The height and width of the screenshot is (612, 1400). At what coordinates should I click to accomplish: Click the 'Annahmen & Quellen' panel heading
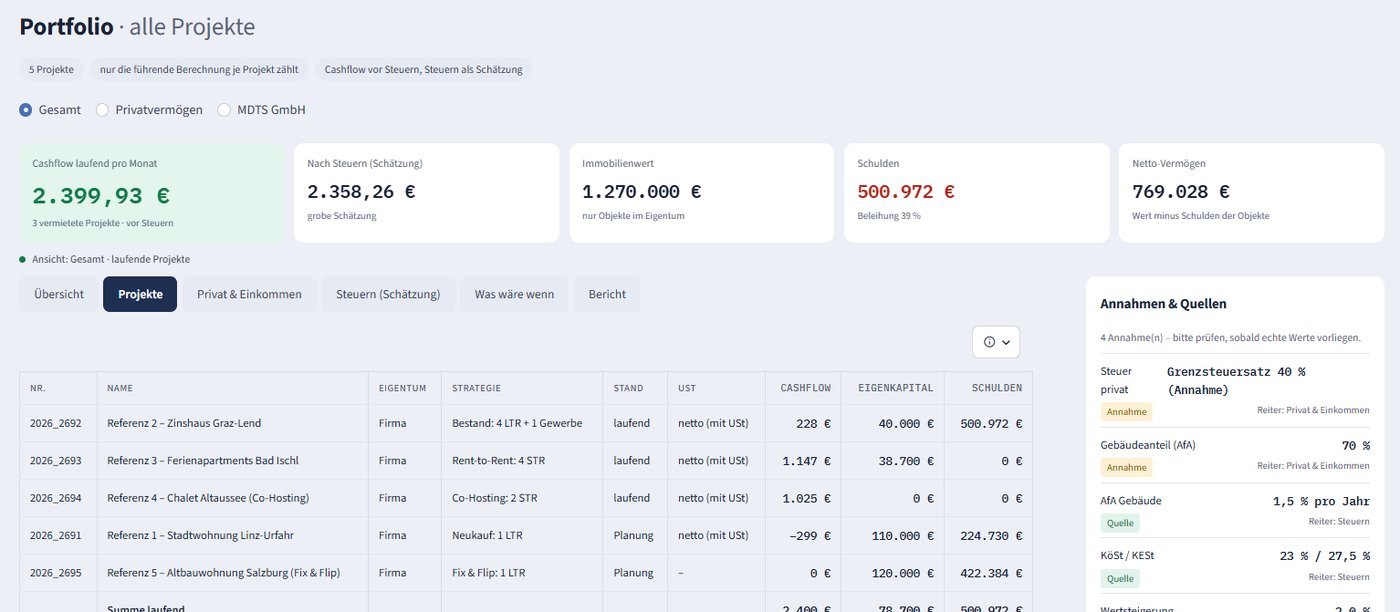click(x=1163, y=304)
